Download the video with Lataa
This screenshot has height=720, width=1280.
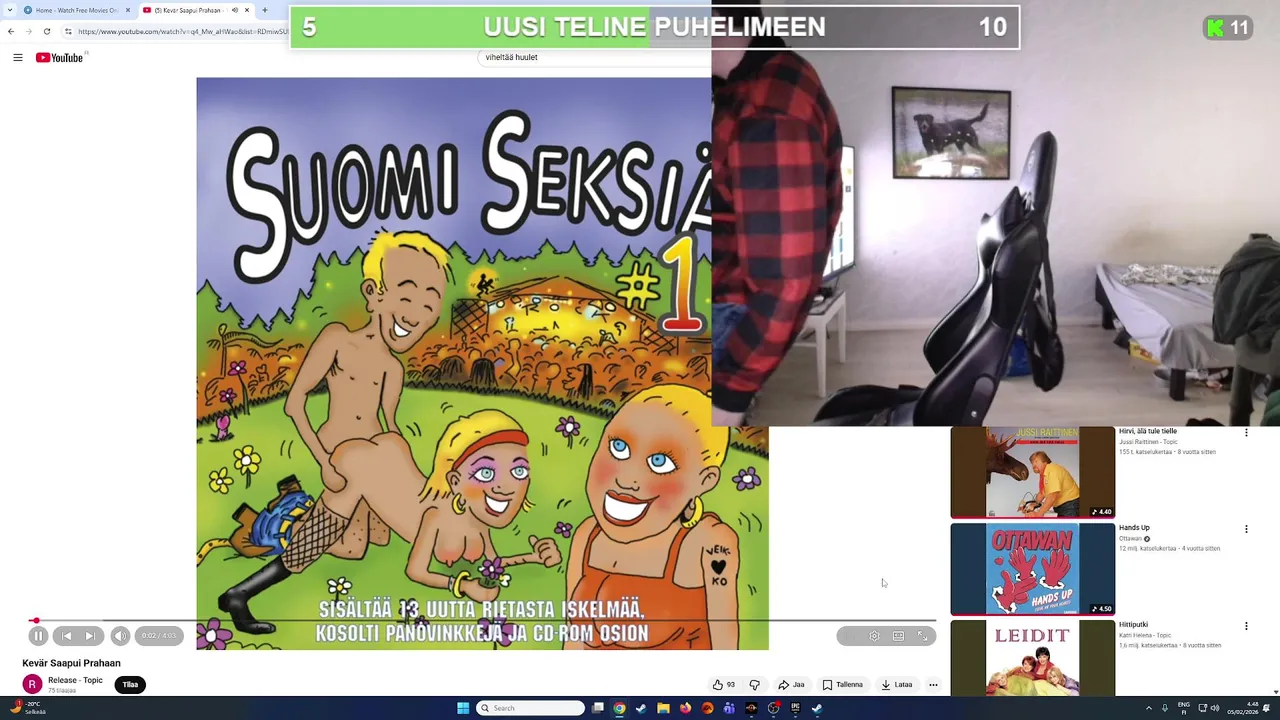896,685
